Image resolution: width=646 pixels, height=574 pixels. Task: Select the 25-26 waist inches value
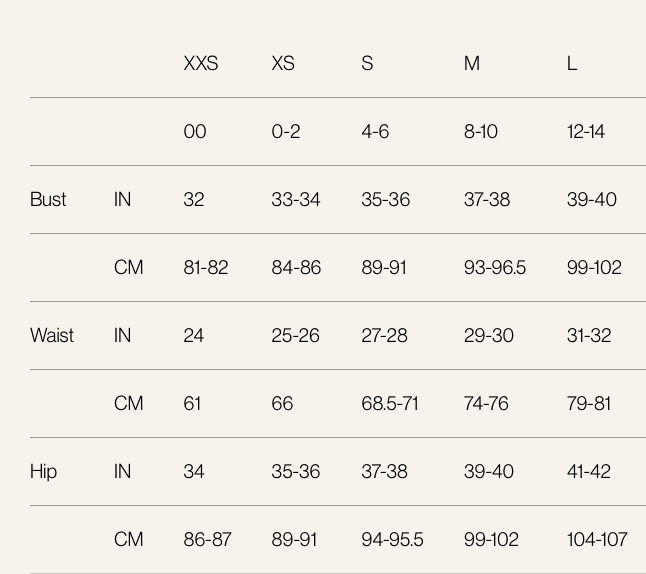[x=296, y=335]
